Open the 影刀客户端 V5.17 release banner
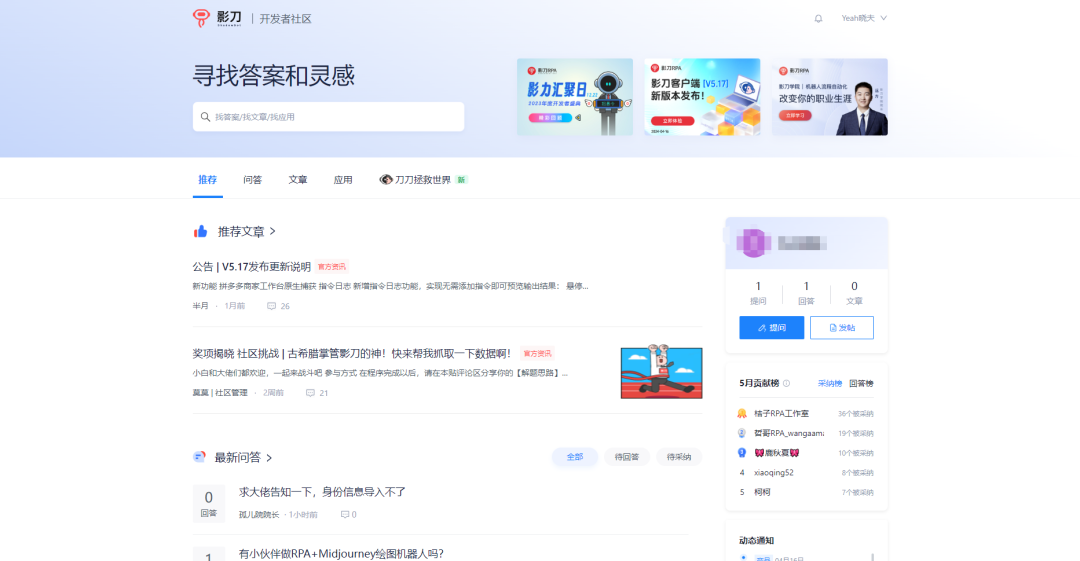This screenshot has width=1080, height=561. pyautogui.click(x=703, y=96)
